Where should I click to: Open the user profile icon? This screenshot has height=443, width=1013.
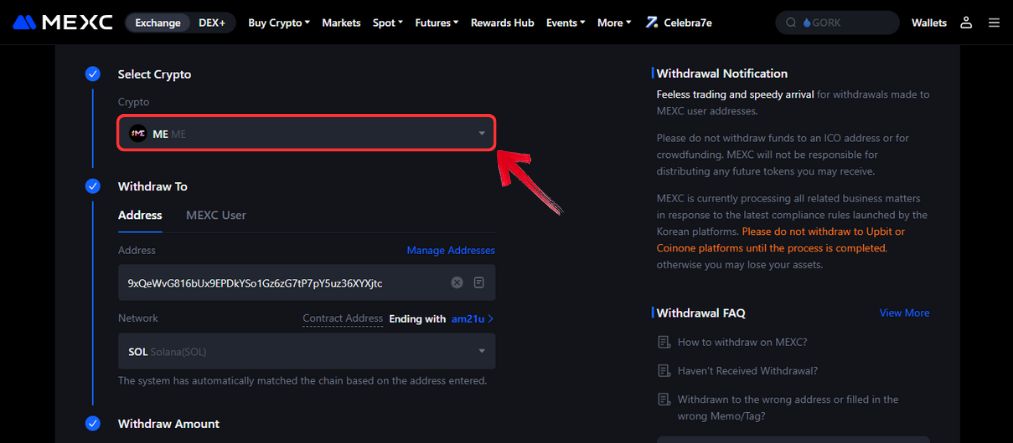click(x=966, y=23)
